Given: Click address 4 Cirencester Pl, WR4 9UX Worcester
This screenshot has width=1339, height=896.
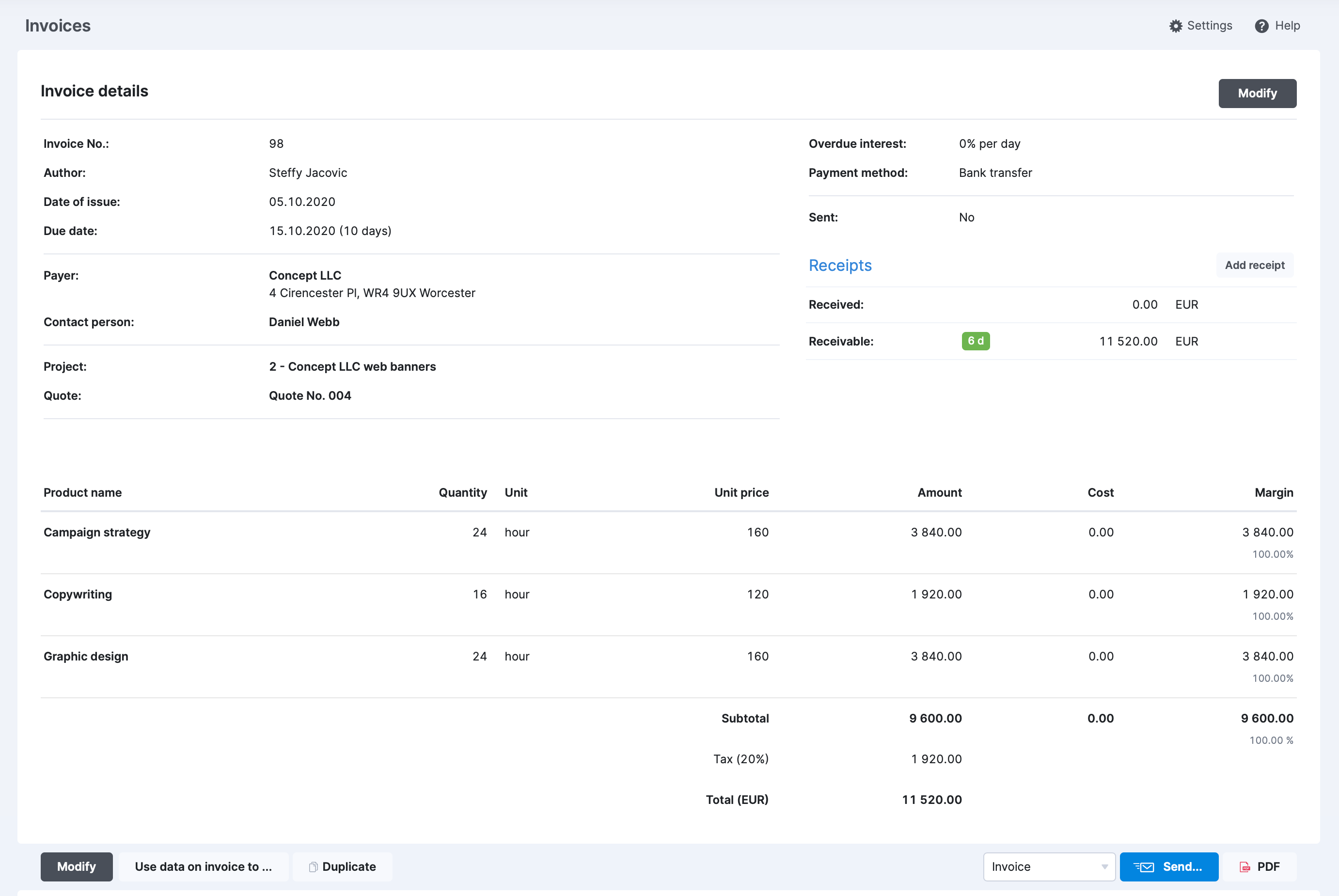Looking at the screenshot, I should 372,293.
